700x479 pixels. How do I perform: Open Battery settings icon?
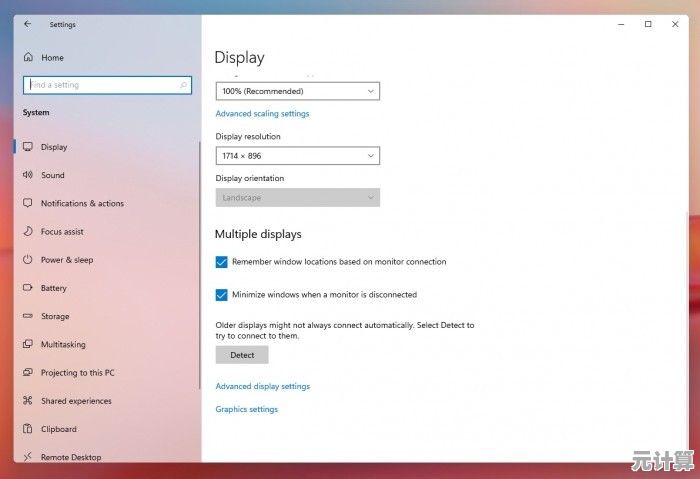[x=27, y=288]
